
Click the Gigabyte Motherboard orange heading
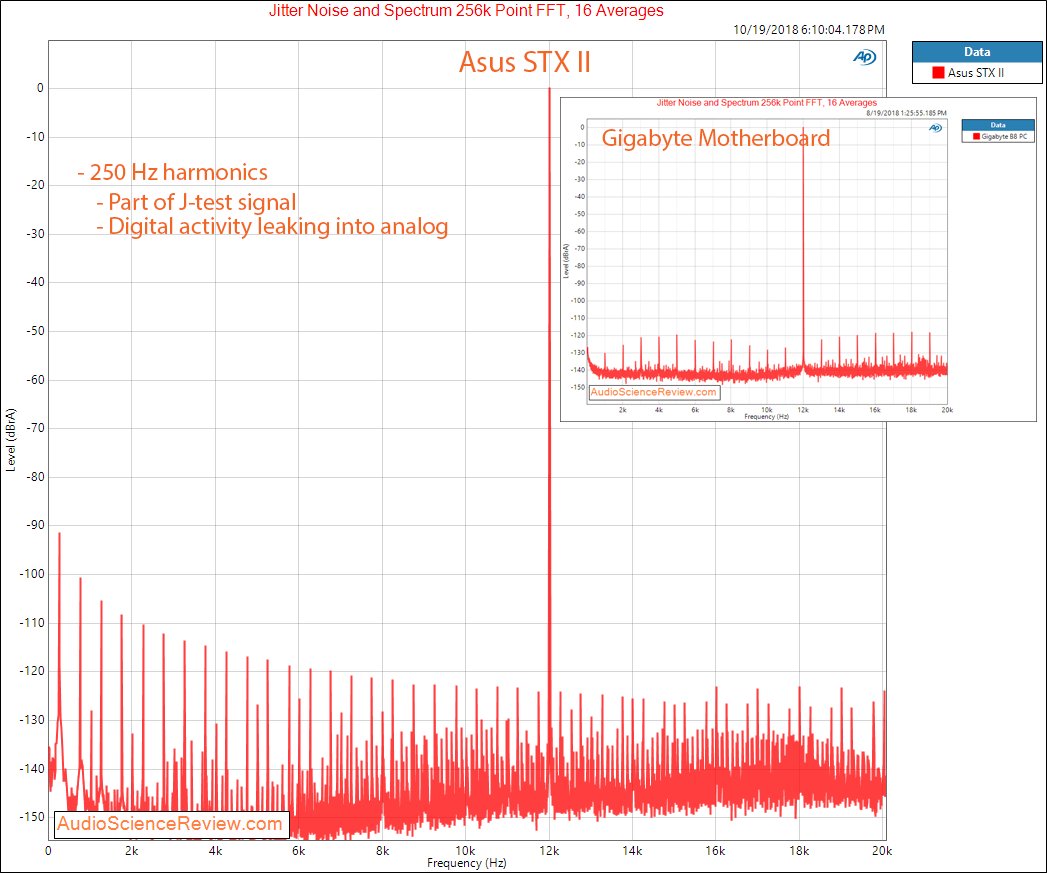(x=716, y=138)
